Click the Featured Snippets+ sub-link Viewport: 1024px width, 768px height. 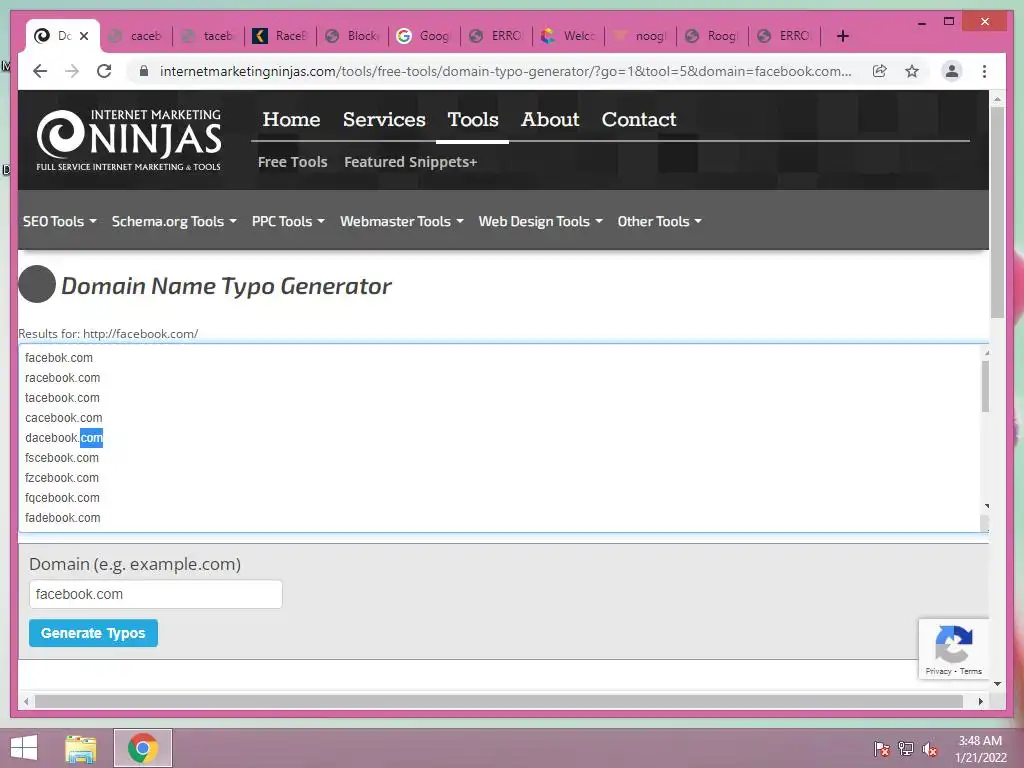(x=410, y=162)
